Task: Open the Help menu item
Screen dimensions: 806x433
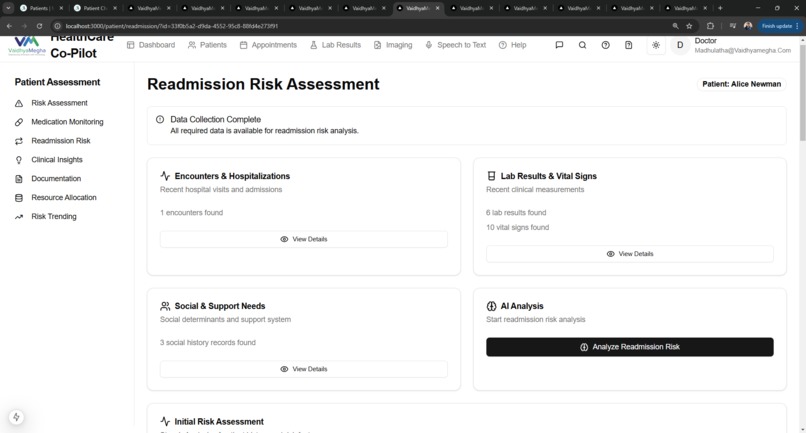Action: pos(512,45)
